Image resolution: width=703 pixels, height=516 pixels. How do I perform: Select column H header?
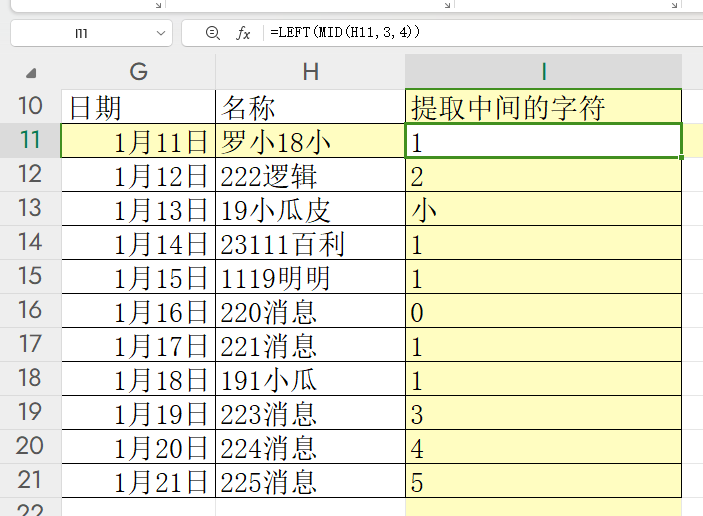click(x=310, y=72)
